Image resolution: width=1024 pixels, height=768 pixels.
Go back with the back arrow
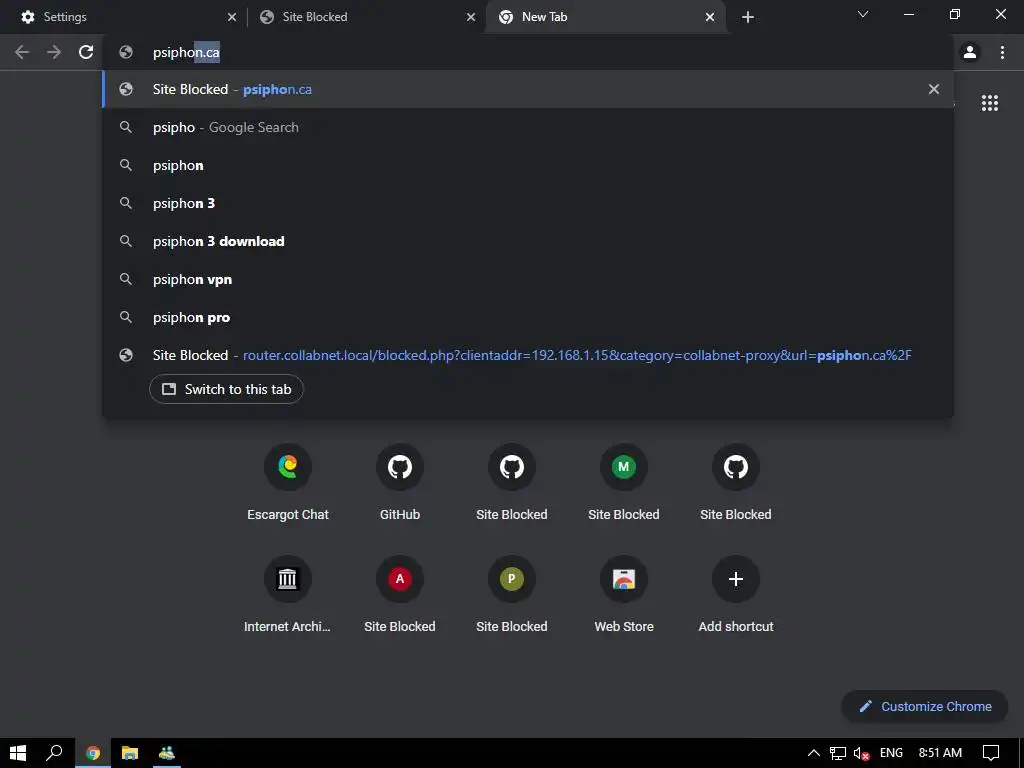22,52
